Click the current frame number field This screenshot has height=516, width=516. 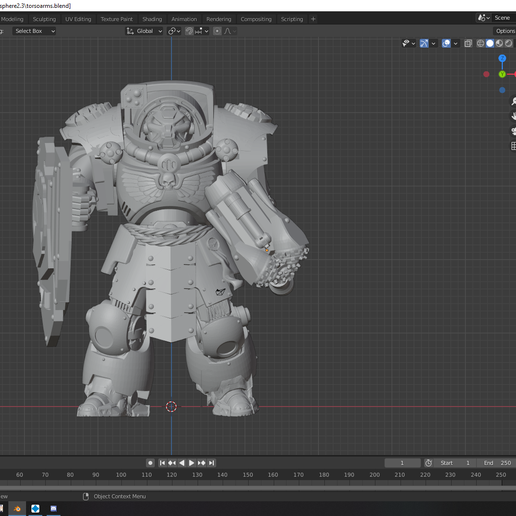(402, 463)
